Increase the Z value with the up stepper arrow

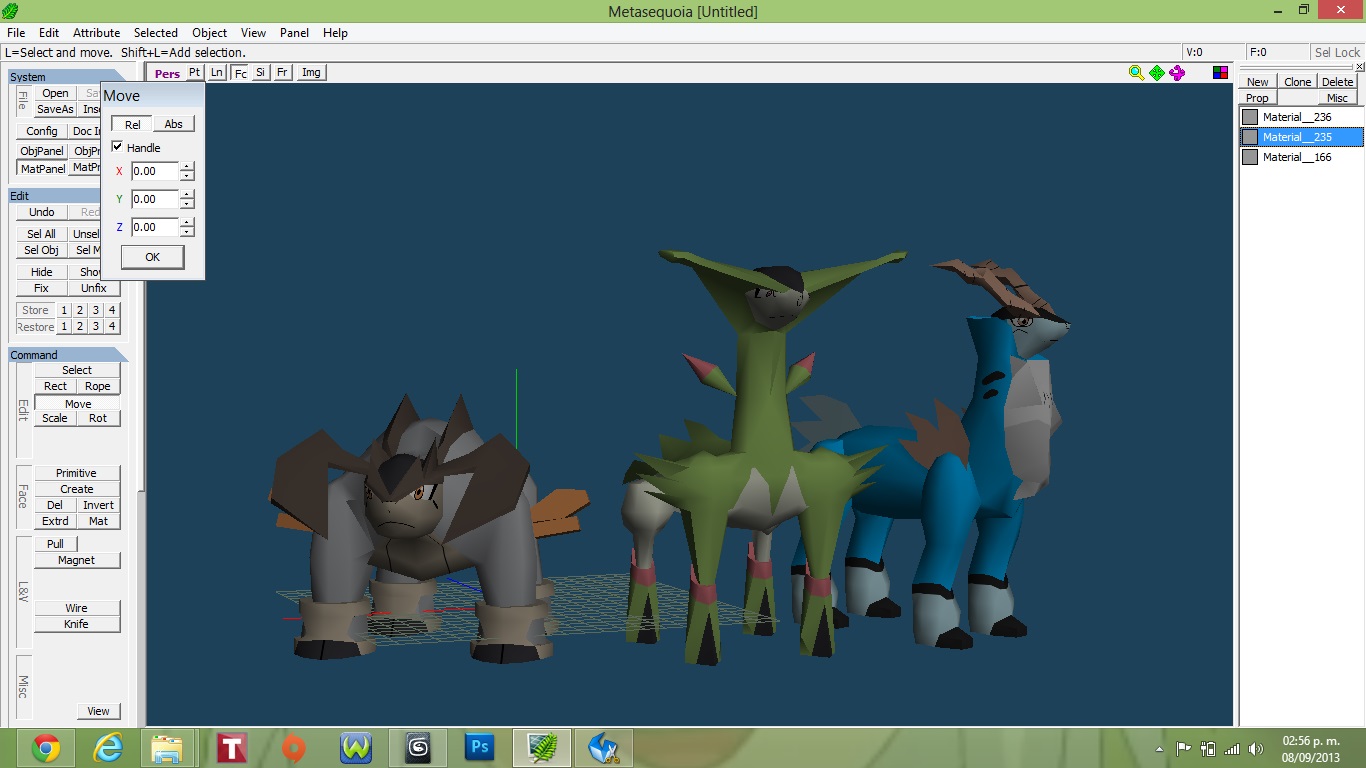[187, 222]
